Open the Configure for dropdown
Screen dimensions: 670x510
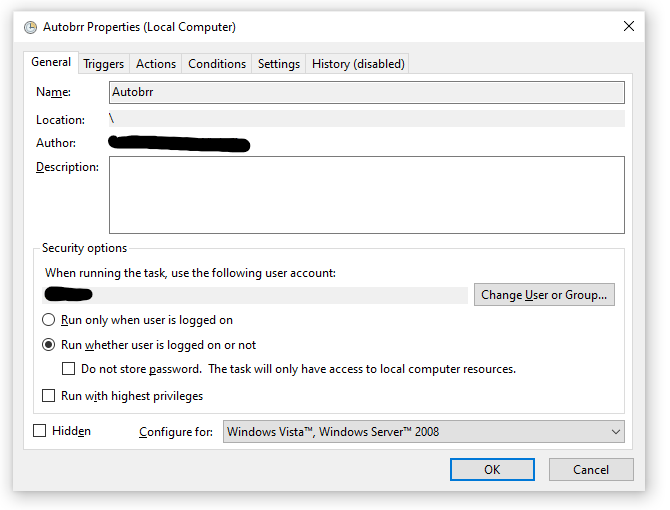coord(423,432)
